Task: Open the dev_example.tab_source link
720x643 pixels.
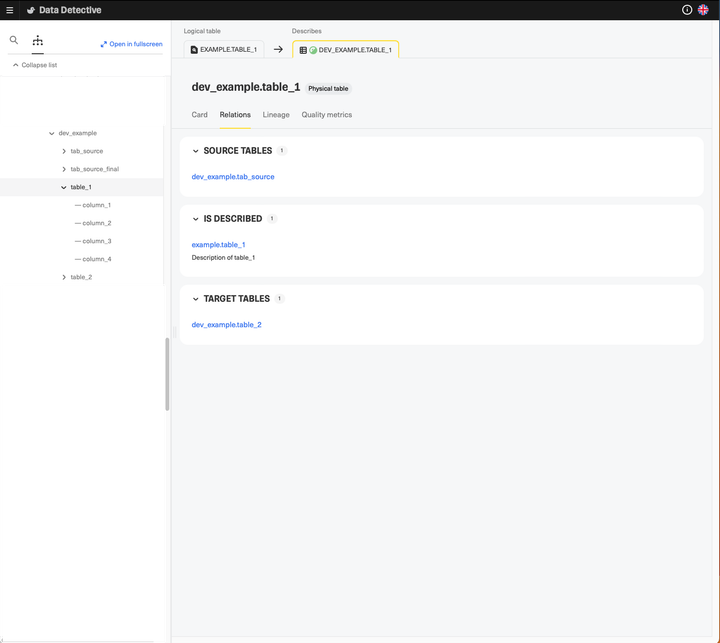Action: tap(233, 177)
